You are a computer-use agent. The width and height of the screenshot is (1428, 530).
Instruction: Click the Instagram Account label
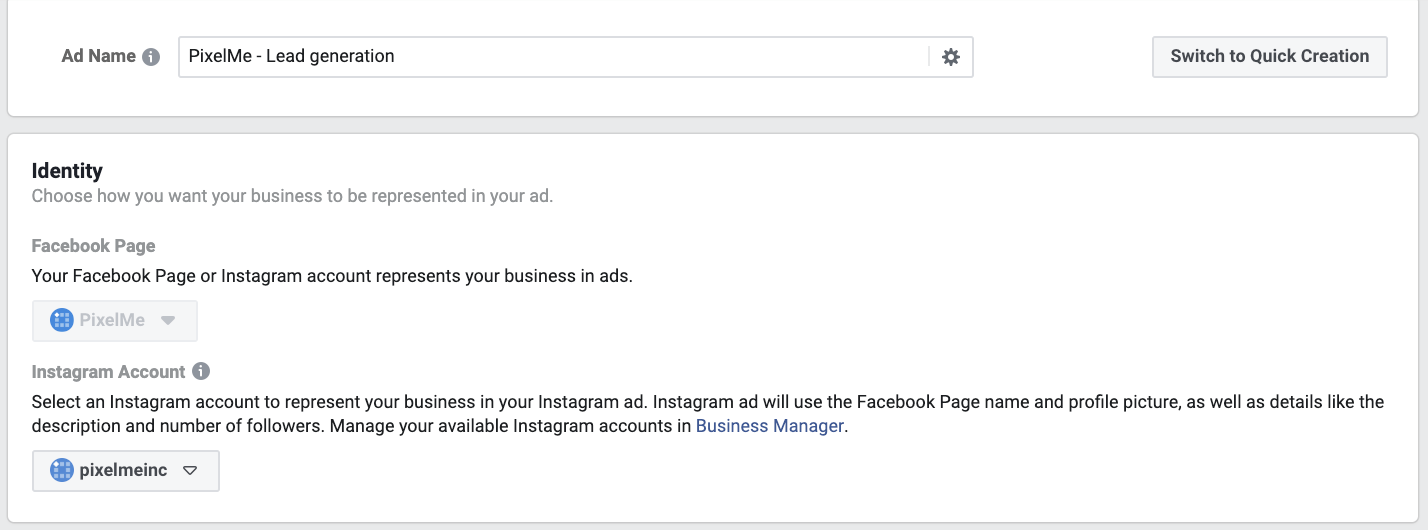pos(109,372)
